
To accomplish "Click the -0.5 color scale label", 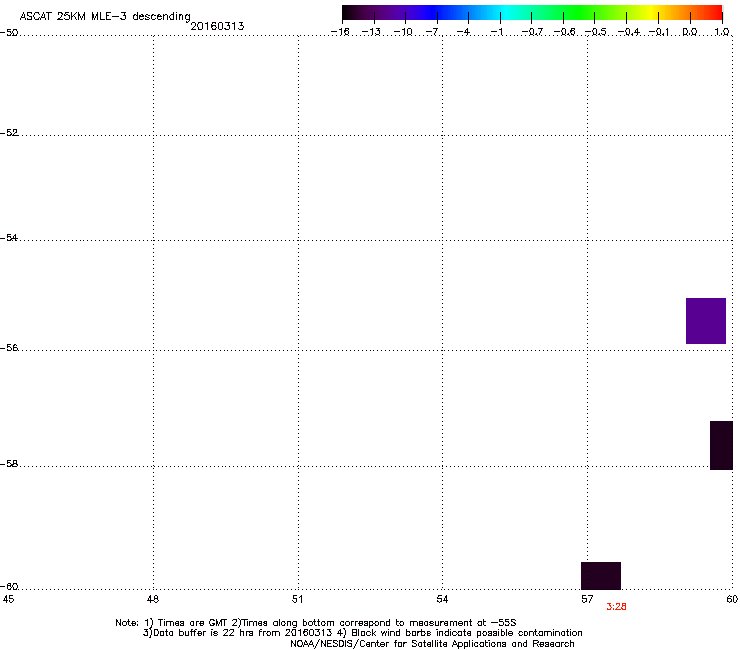I will 596,32.
